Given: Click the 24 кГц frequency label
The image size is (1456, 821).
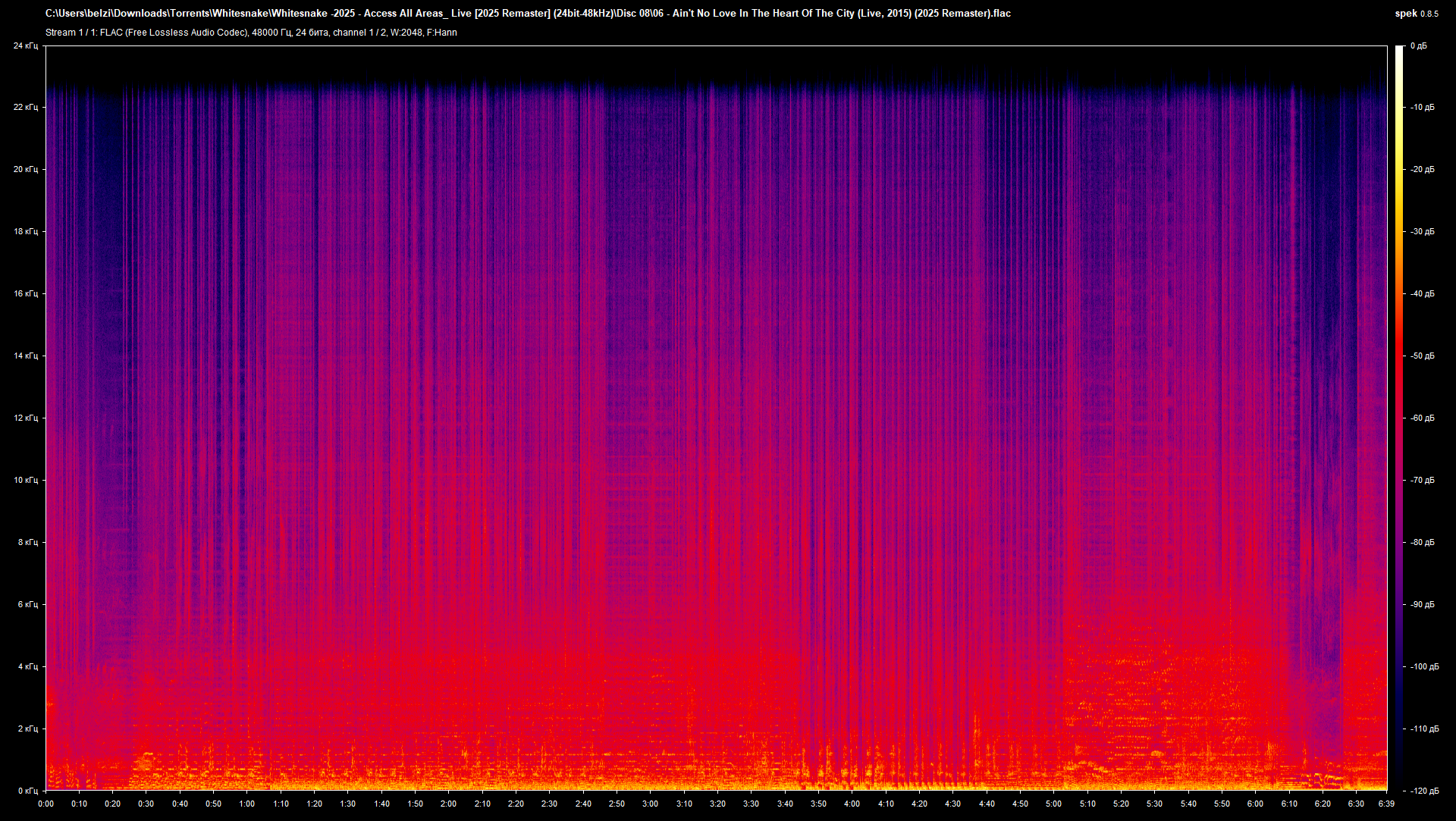Looking at the screenshot, I should [x=25, y=46].
